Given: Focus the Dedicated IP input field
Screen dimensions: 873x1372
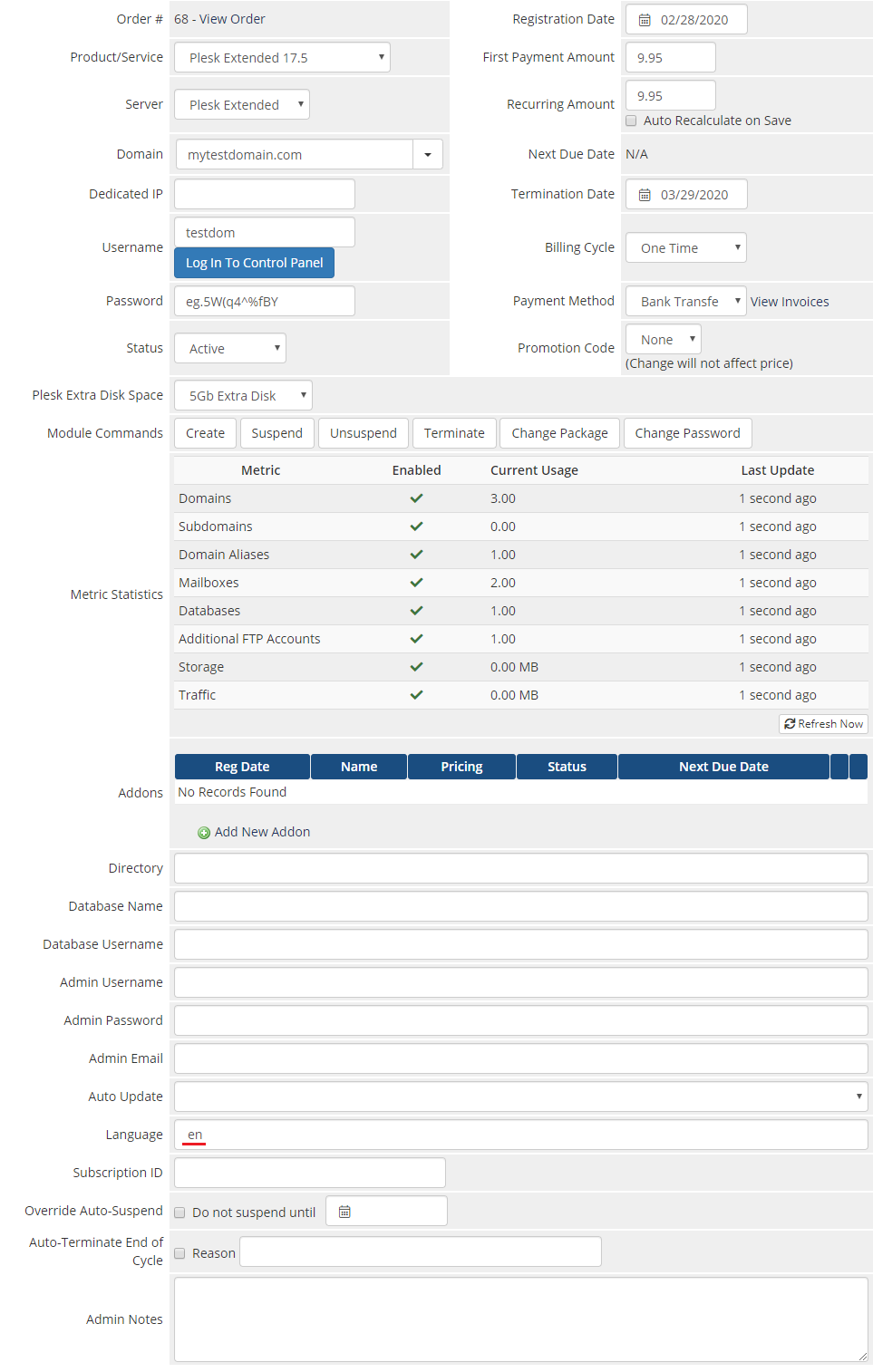Looking at the screenshot, I should point(265,194).
